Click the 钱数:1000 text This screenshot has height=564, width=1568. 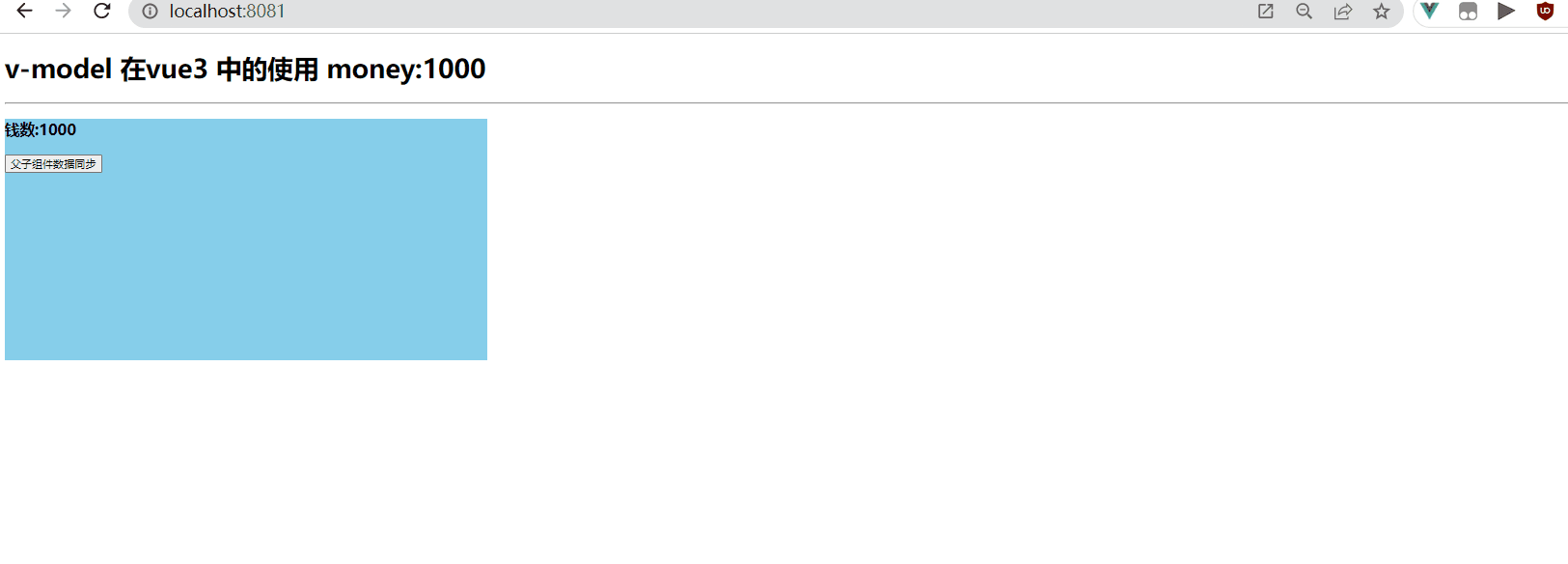tap(41, 129)
